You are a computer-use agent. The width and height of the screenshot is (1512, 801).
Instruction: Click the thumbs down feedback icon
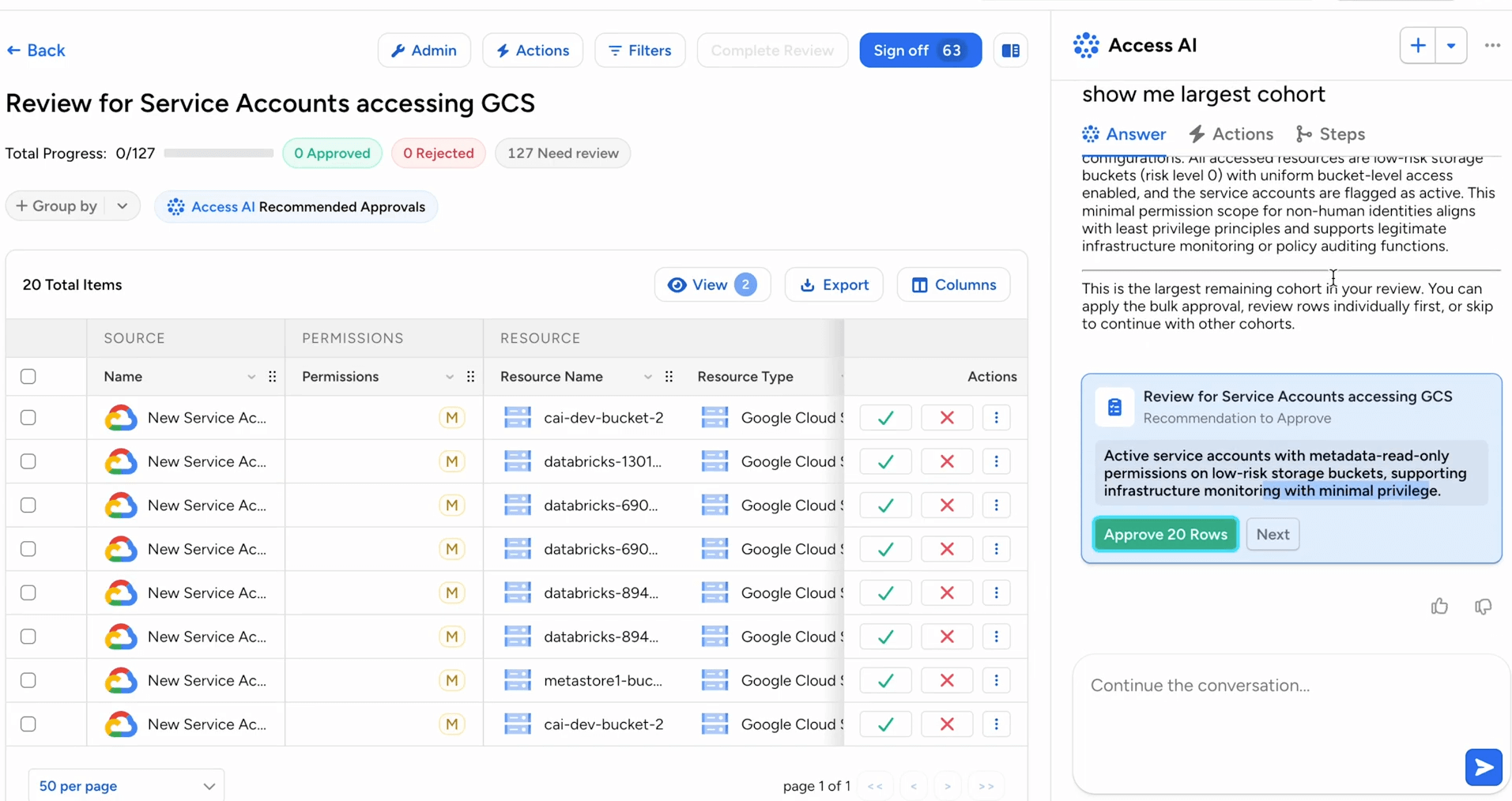tap(1483, 606)
